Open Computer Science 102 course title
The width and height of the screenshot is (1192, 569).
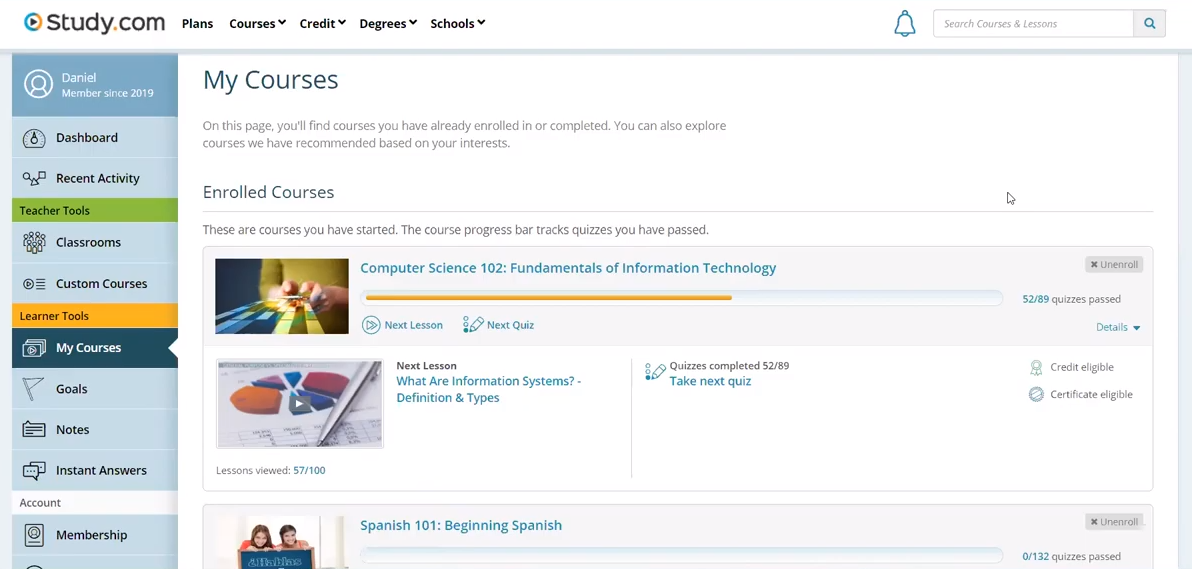click(568, 268)
